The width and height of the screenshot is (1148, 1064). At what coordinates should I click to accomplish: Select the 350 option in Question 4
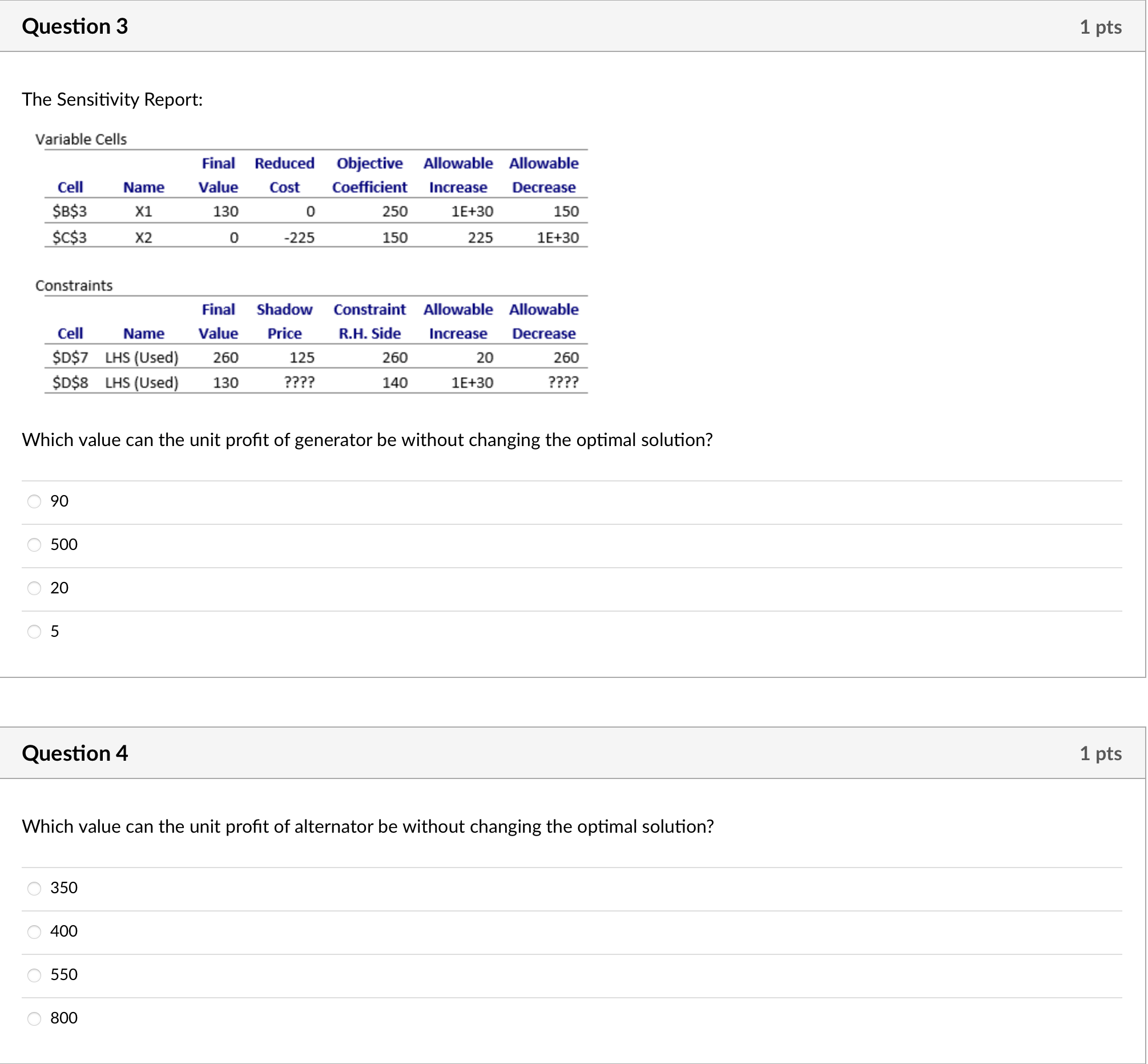pos(34,889)
